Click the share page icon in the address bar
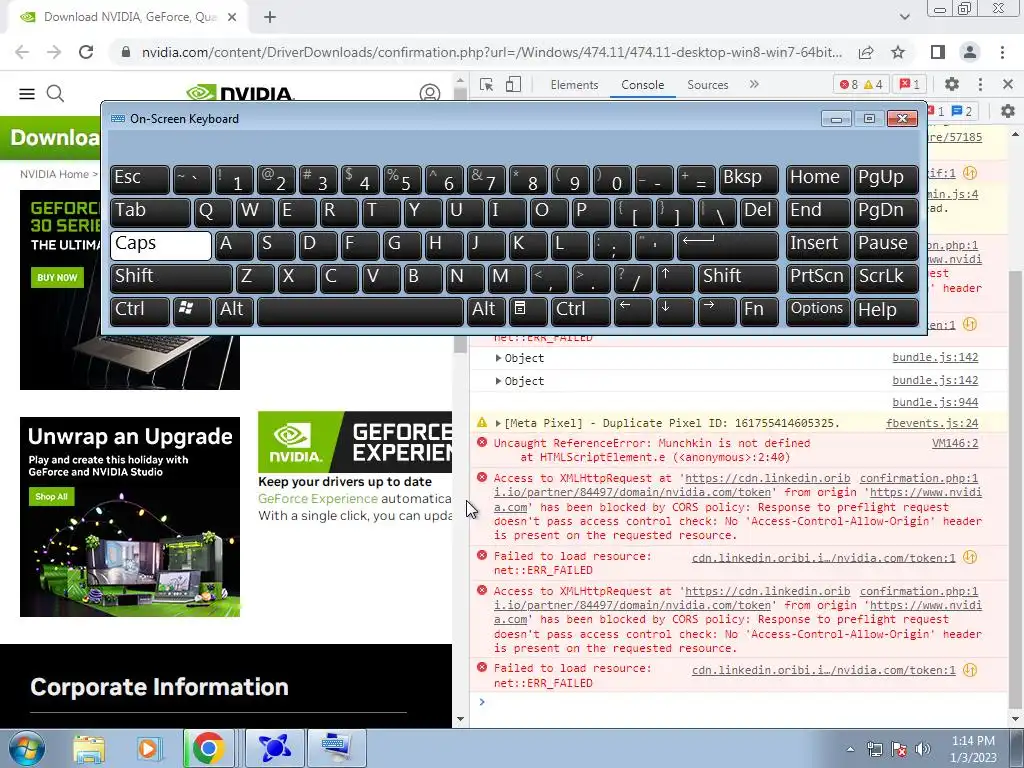1024x768 pixels. [866, 52]
